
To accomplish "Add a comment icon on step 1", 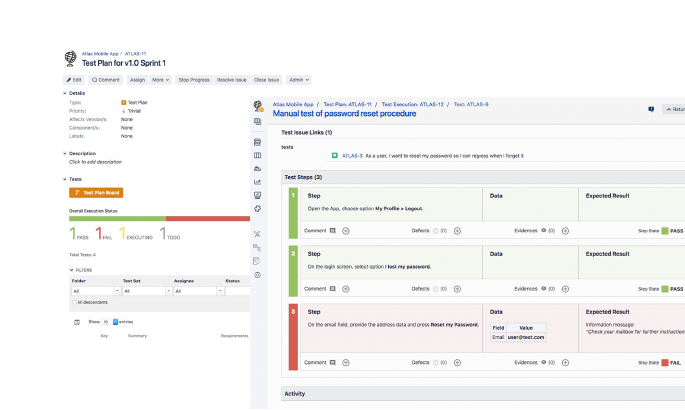I will tap(333, 231).
